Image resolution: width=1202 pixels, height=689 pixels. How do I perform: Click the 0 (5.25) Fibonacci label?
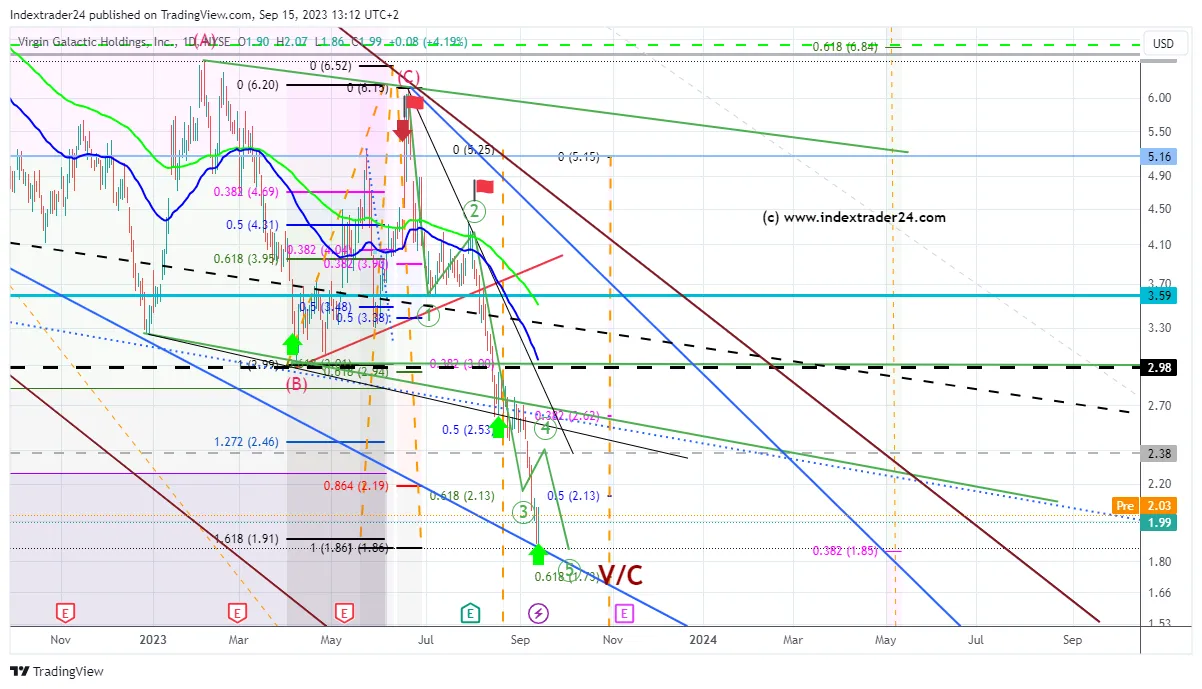point(474,150)
